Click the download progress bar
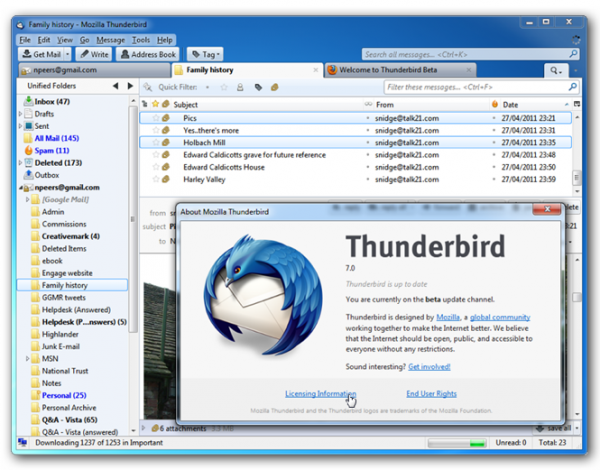The width and height of the screenshot is (600, 470). tap(457, 443)
